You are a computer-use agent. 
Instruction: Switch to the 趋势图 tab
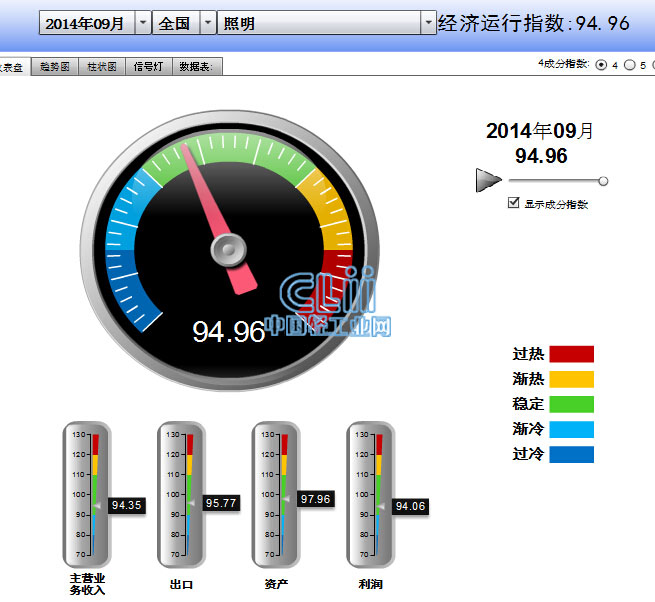[x=54, y=67]
